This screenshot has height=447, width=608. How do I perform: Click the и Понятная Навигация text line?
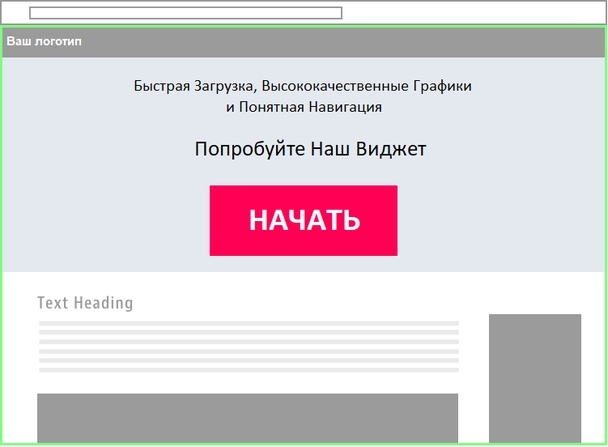point(304,107)
